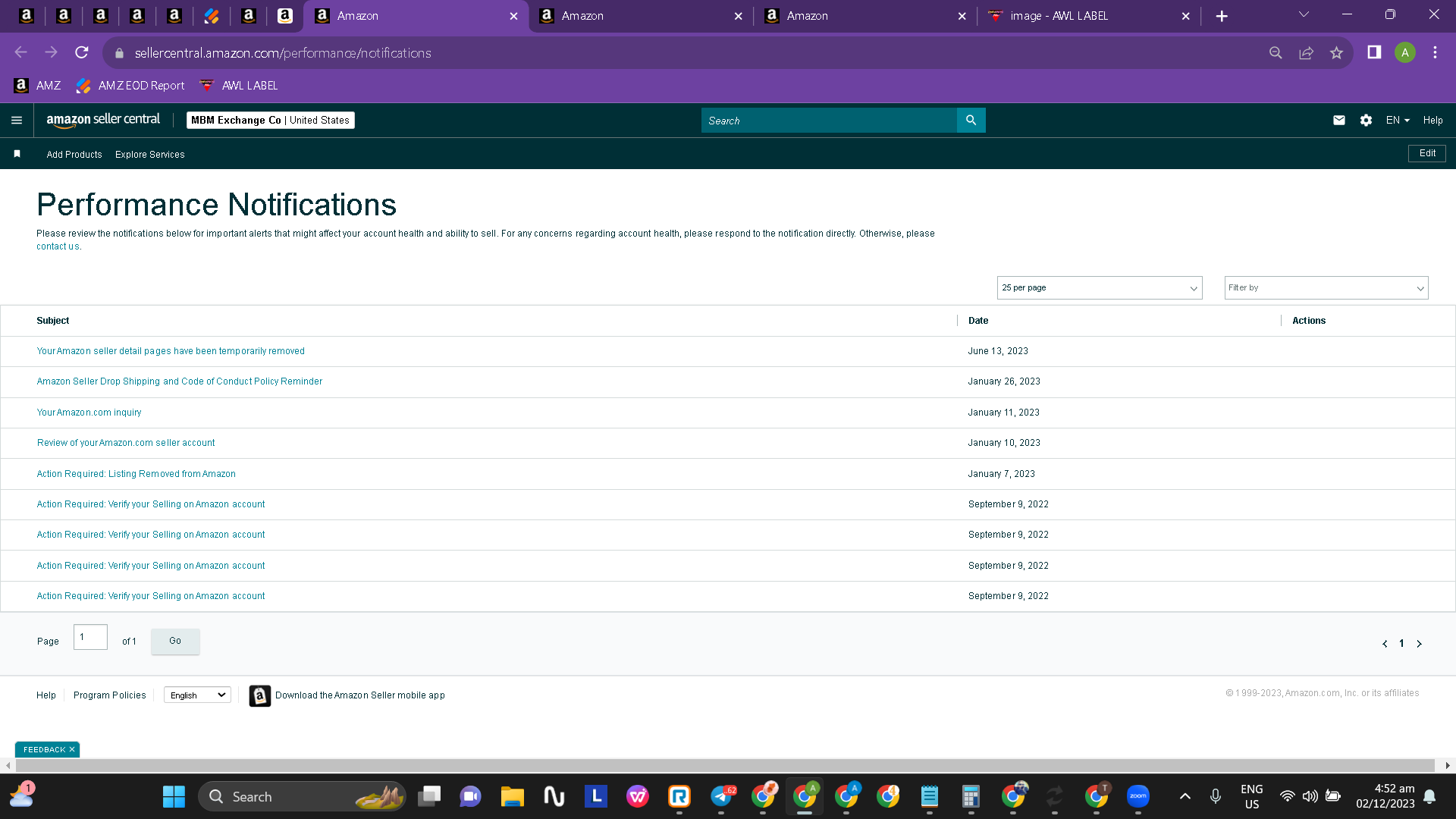Click the page number input box
Screen dimensions: 1456x819
[x=90, y=637]
